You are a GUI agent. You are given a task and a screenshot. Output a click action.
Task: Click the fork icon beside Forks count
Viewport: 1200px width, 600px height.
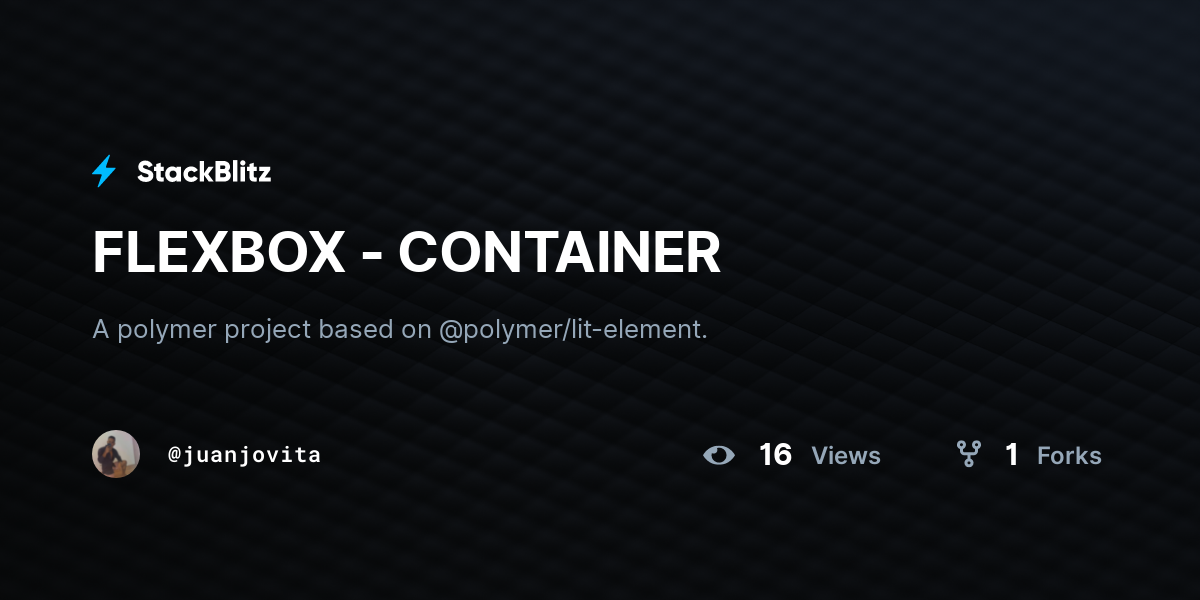point(968,455)
